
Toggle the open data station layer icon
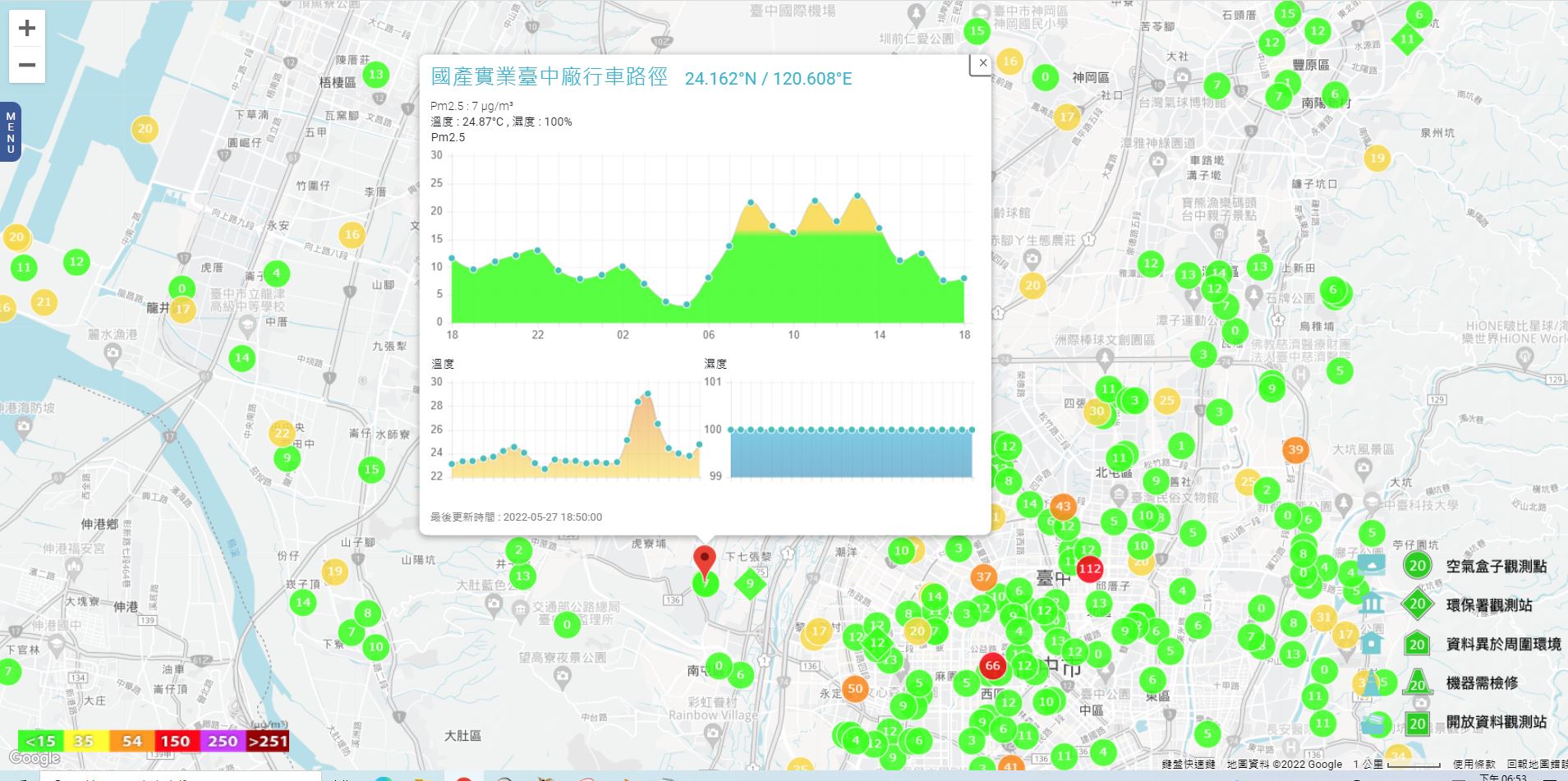pyautogui.click(x=1373, y=724)
